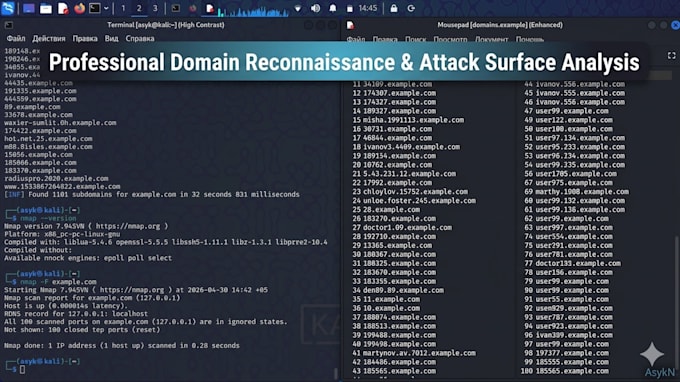This screenshot has height=382, width=680.
Task: Select the Terminal window button in the taskbar
Action: pyautogui.click(x=176, y=8)
